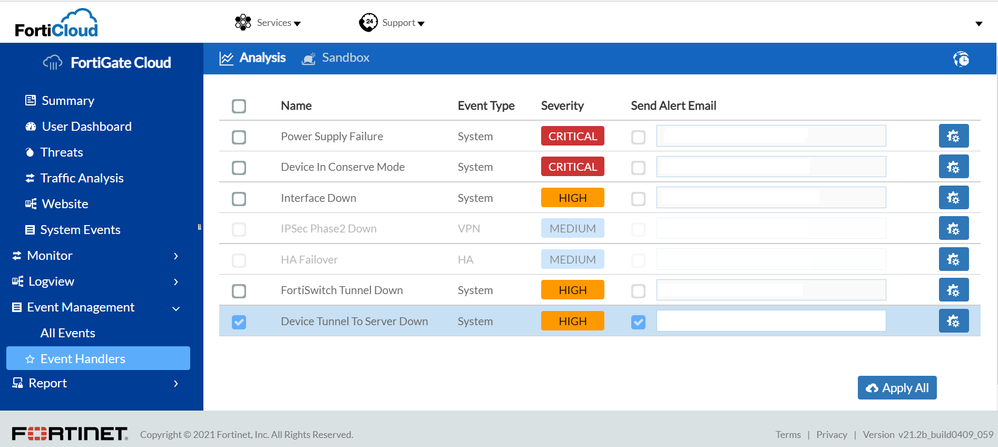Click the Apply All button
The width and height of the screenshot is (998, 447).
tap(897, 388)
